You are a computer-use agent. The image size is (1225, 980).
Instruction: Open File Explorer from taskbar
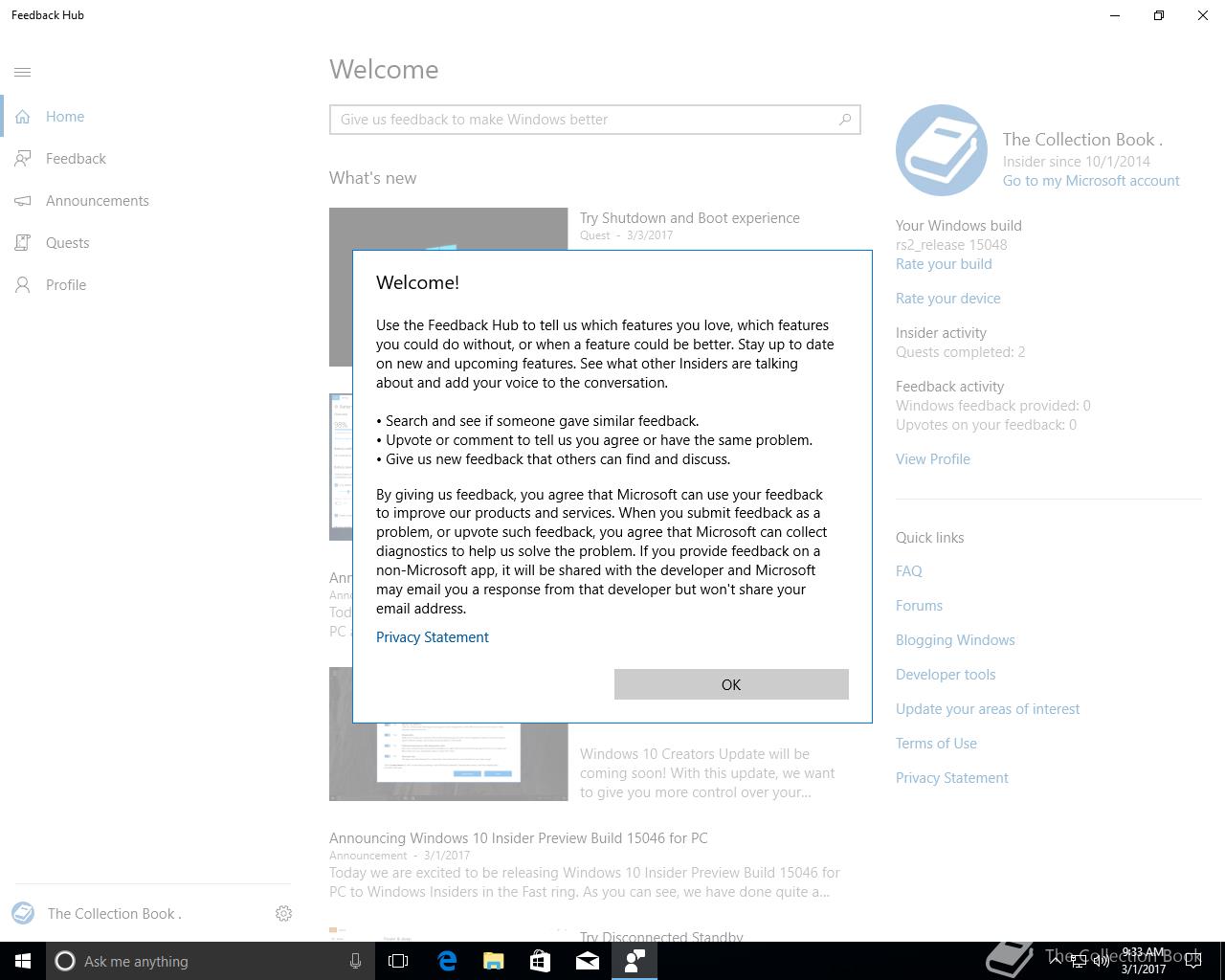[494, 961]
